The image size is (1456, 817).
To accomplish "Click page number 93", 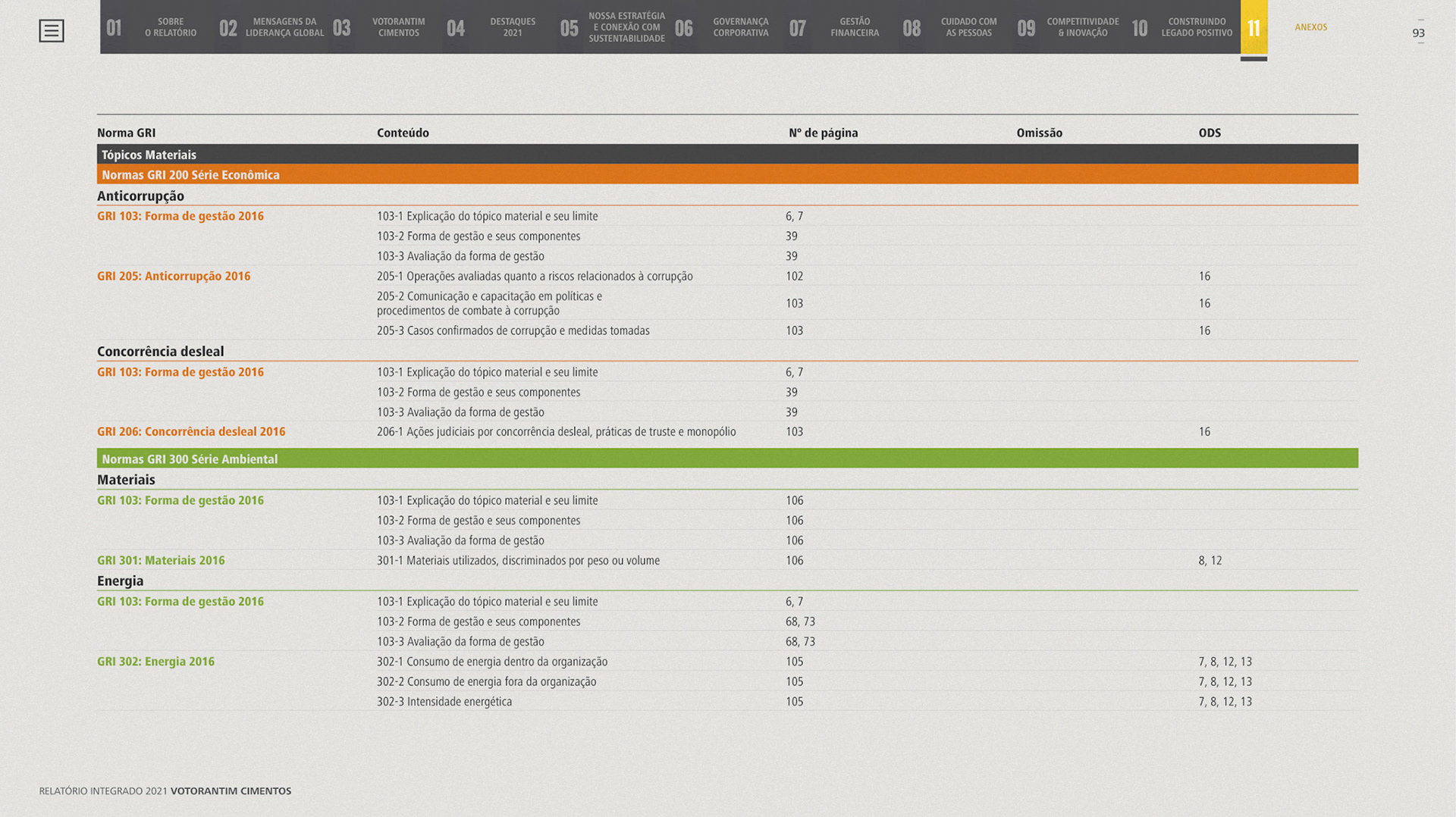I will point(1418,33).
